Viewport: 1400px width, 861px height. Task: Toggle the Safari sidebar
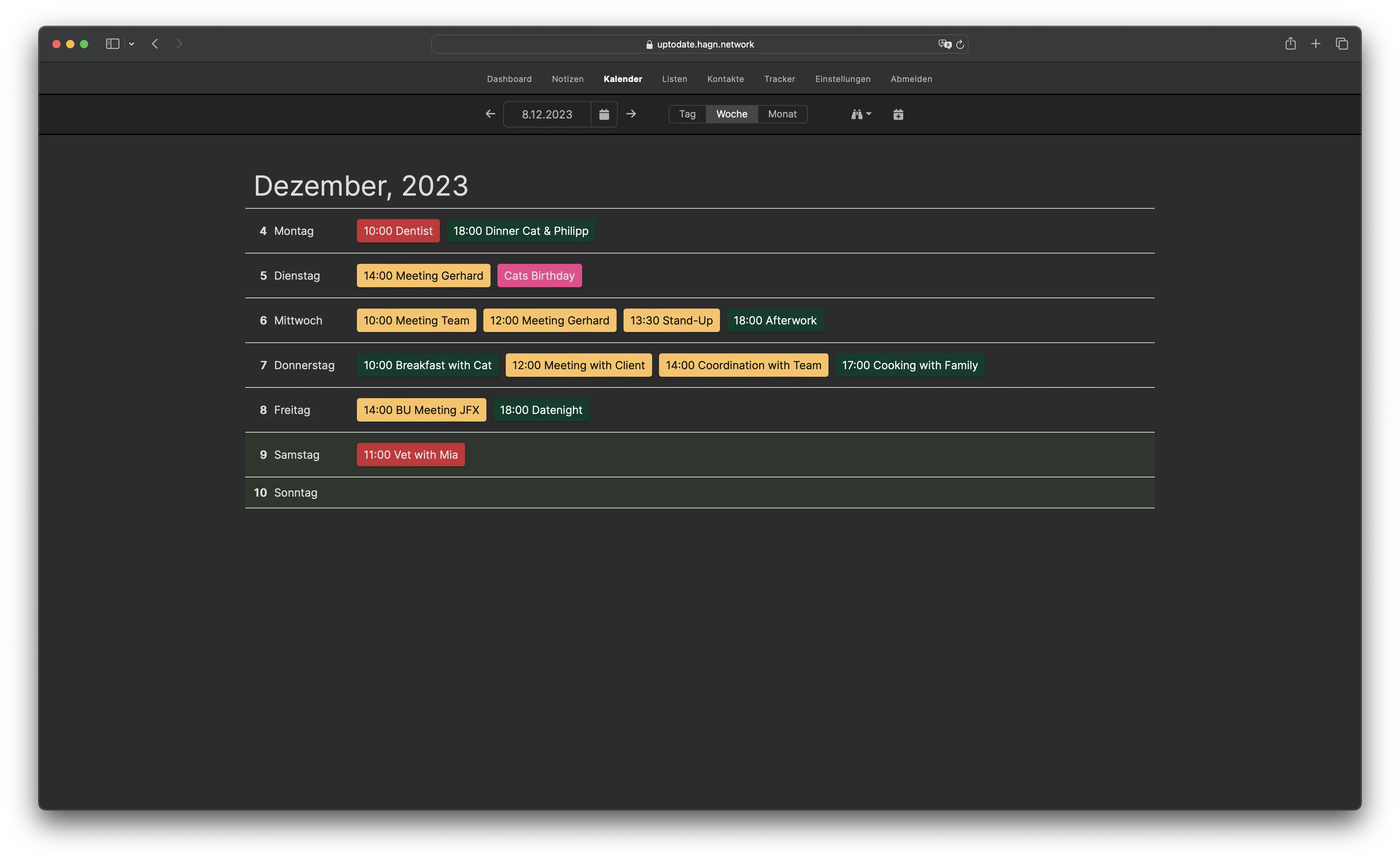click(x=112, y=44)
